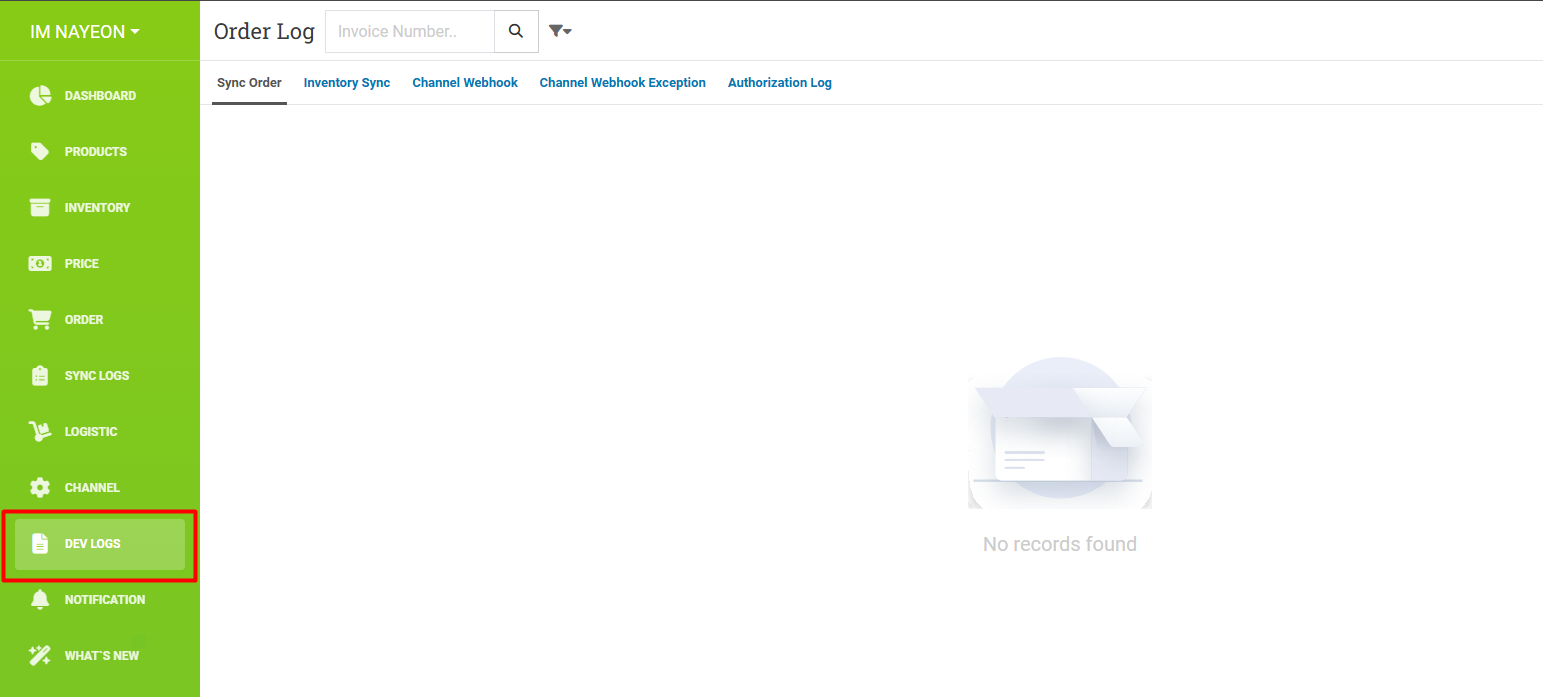Switch to the Inventory Sync tab
The width and height of the screenshot is (1543, 697).
[347, 83]
